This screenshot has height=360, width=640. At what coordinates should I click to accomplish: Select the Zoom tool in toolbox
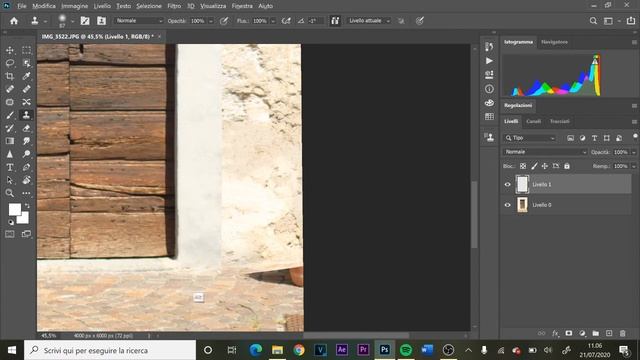[10, 193]
